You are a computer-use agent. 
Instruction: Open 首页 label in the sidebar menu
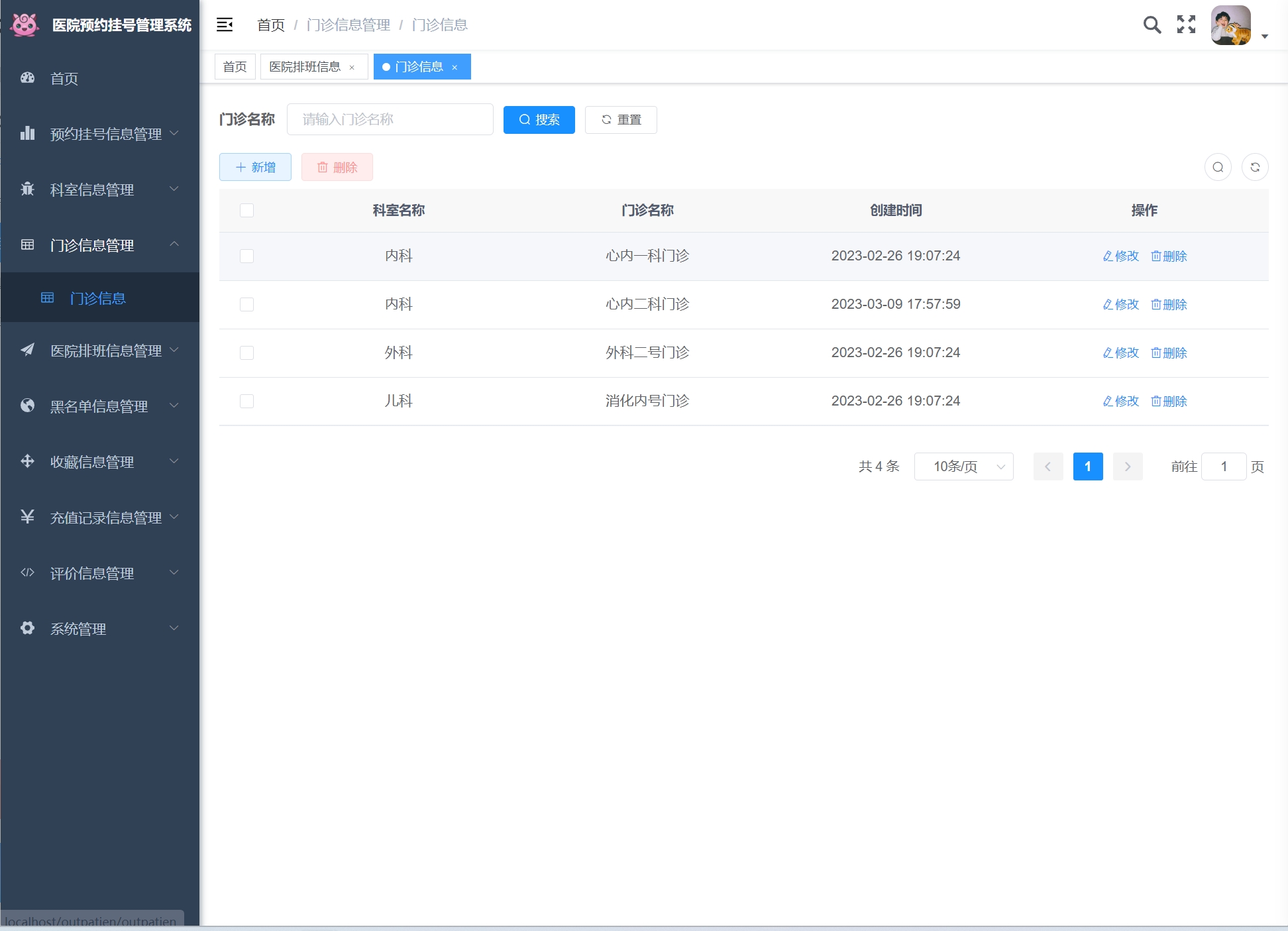coord(64,79)
